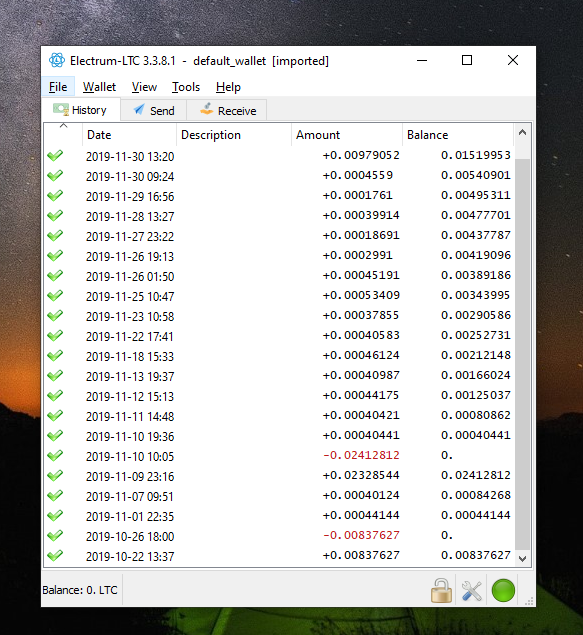Viewport: 583px width, 635px height.
Task: Select amount +0.02328544
Action: [x=361, y=475]
